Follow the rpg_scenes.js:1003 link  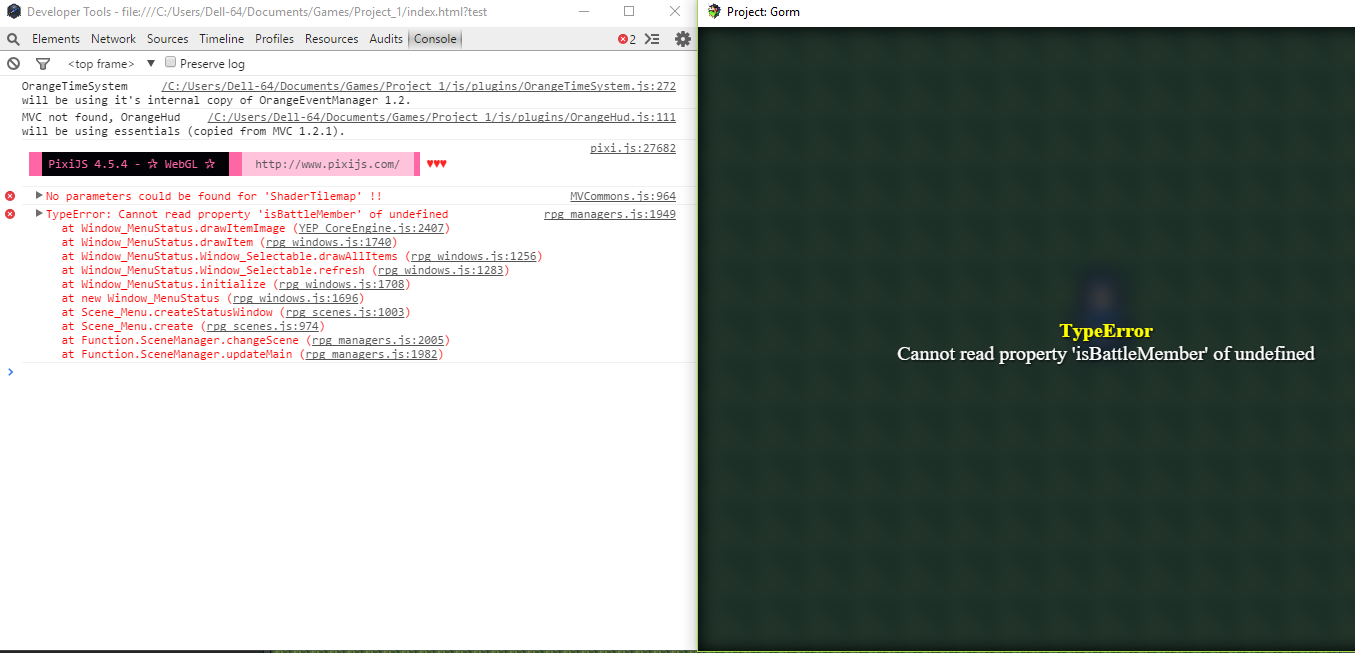point(343,312)
